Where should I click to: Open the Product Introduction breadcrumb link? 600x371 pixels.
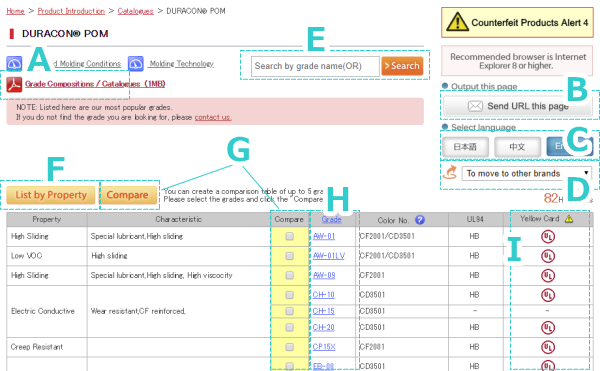point(71,11)
